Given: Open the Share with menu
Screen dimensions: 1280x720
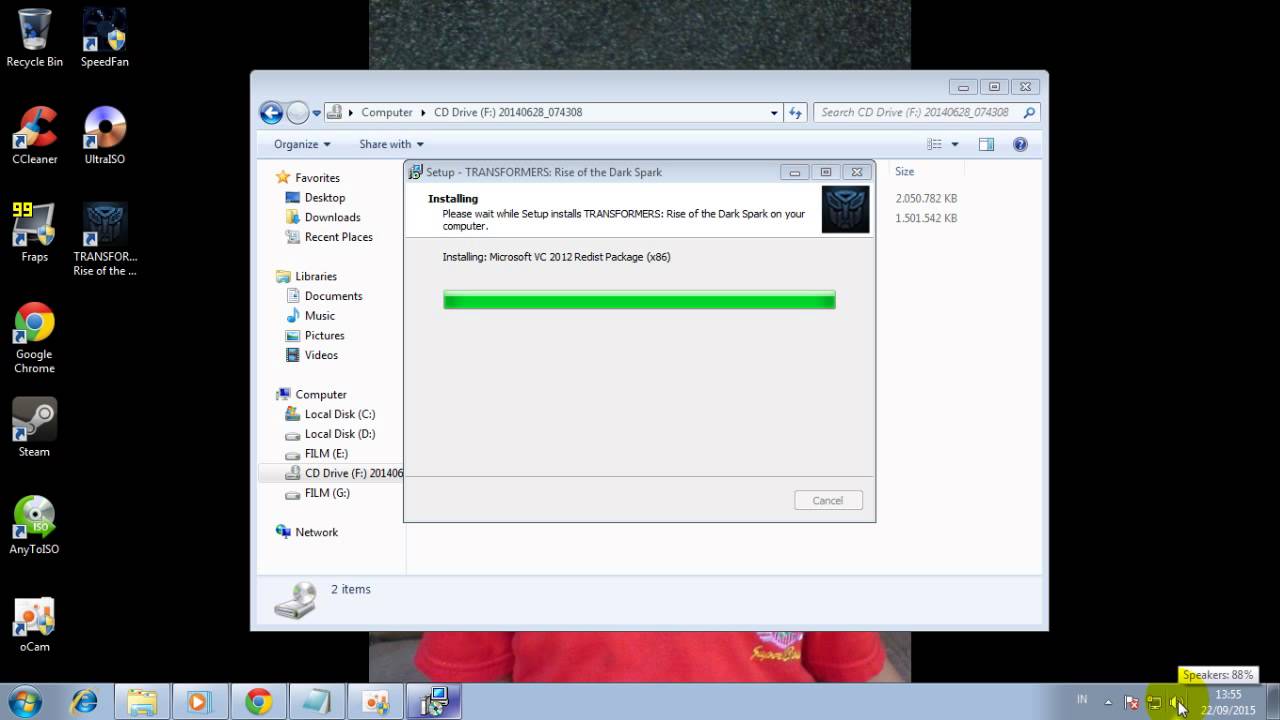Looking at the screenshot, I should pos(391,144).
